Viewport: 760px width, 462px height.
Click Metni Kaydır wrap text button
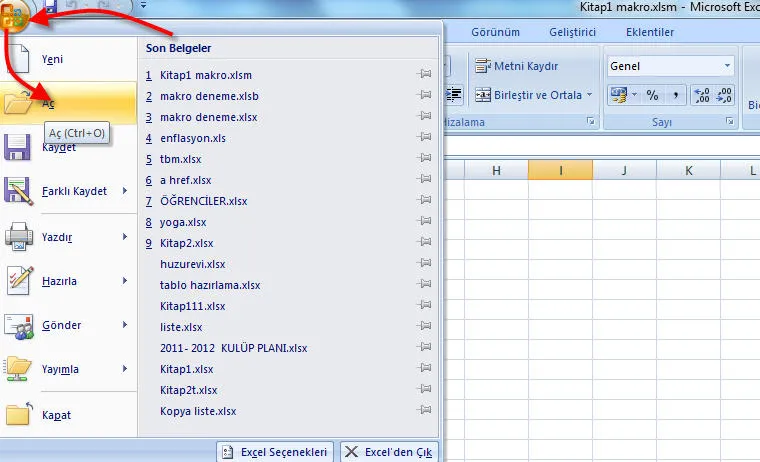pyautogui.click(x=518, y=66)
